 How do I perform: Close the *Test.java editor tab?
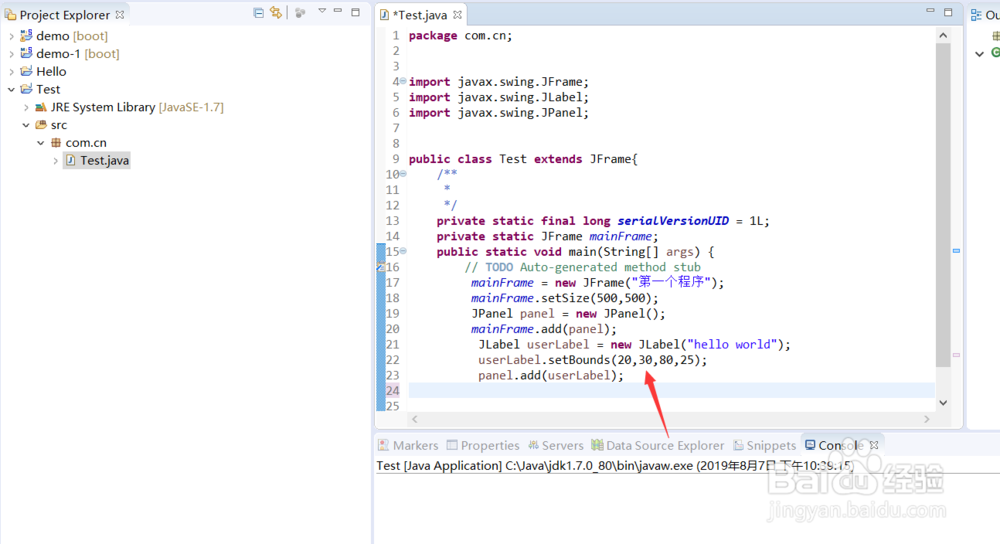(457, 15)
